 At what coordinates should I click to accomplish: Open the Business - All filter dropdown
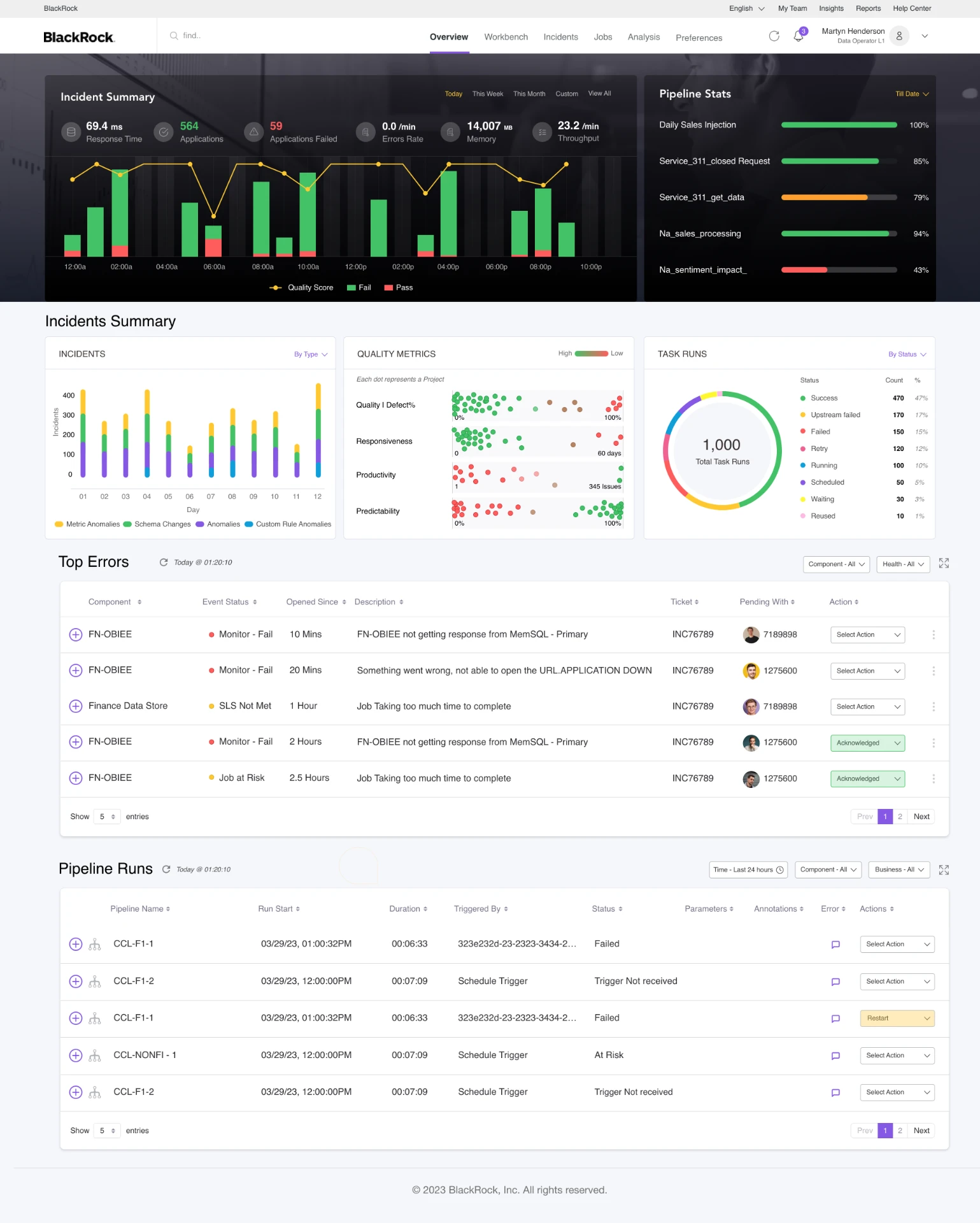(899, 870)
